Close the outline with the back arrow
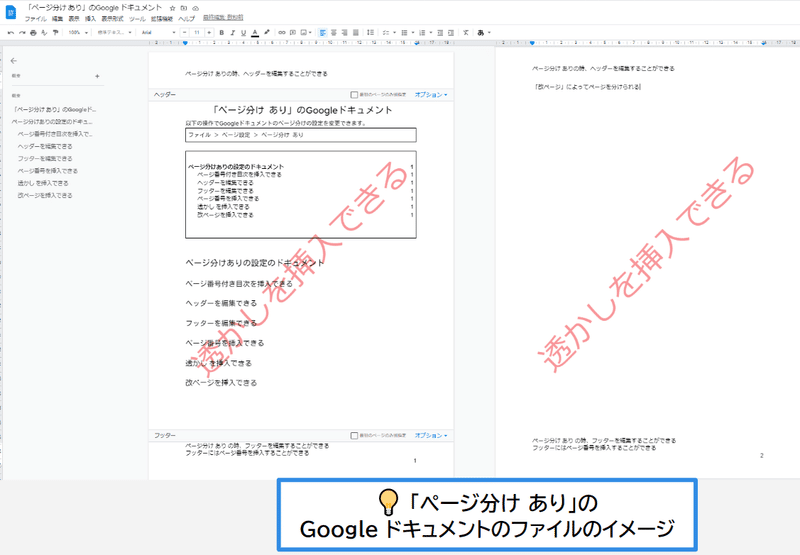 pos(14,61)
